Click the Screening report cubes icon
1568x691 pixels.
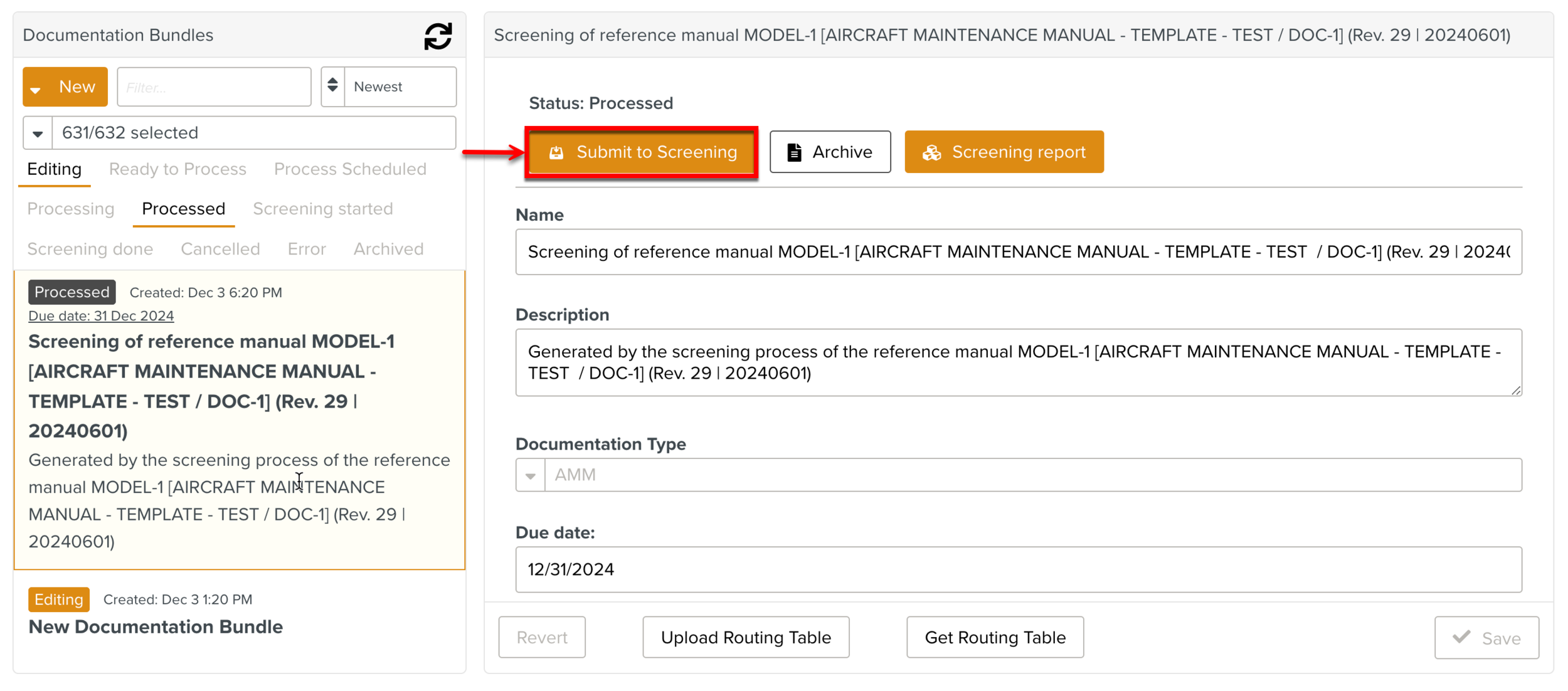click(x=931, y=152)
